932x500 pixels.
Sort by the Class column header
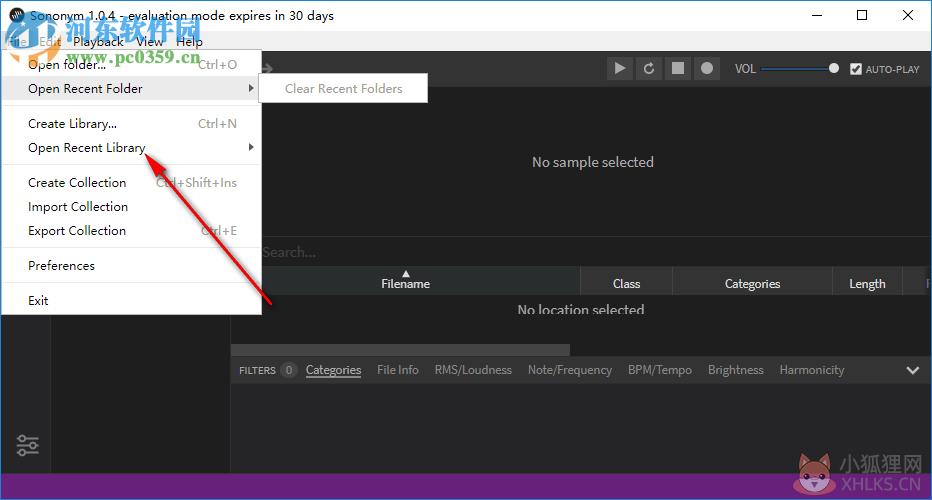click(626, 284)
